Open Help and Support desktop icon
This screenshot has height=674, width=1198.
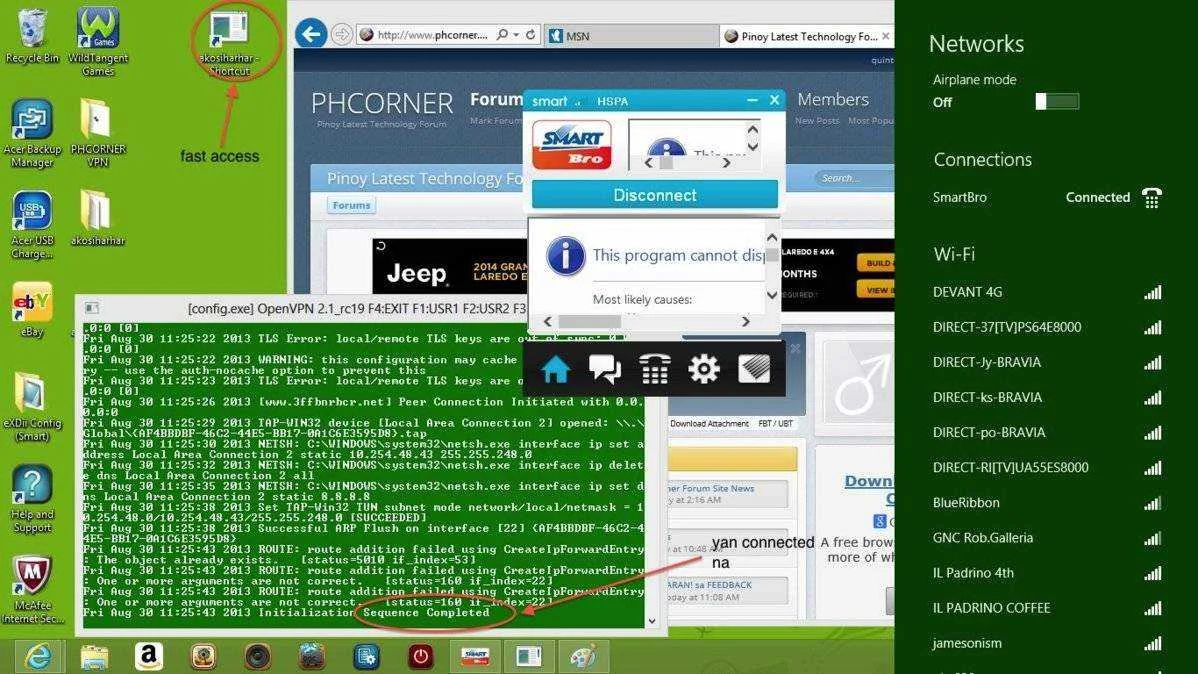click(x=32, y=499)
